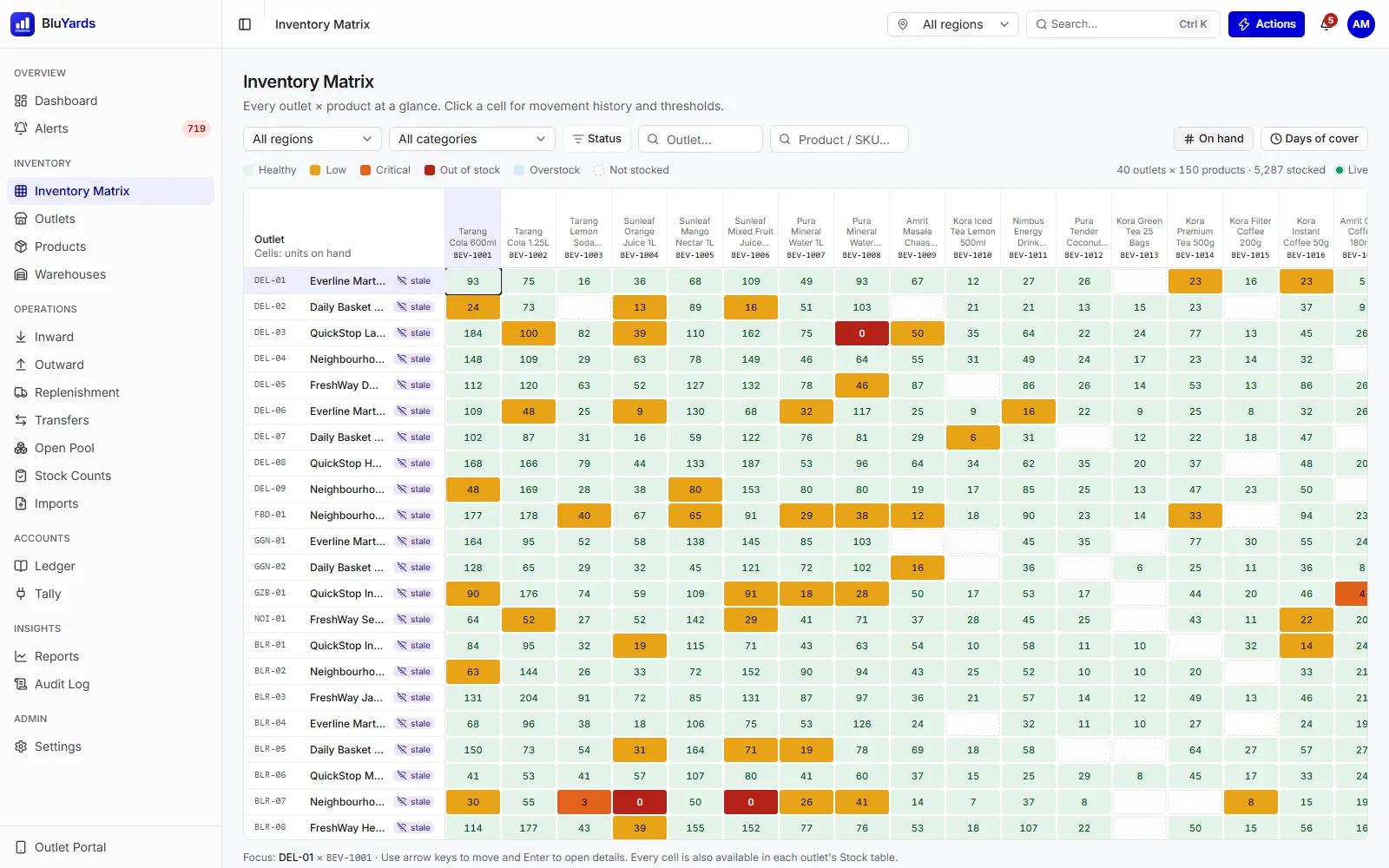Viewport: 1389px width, 868px height.
Task: Open the AM user avatar
Action: 1361,24
